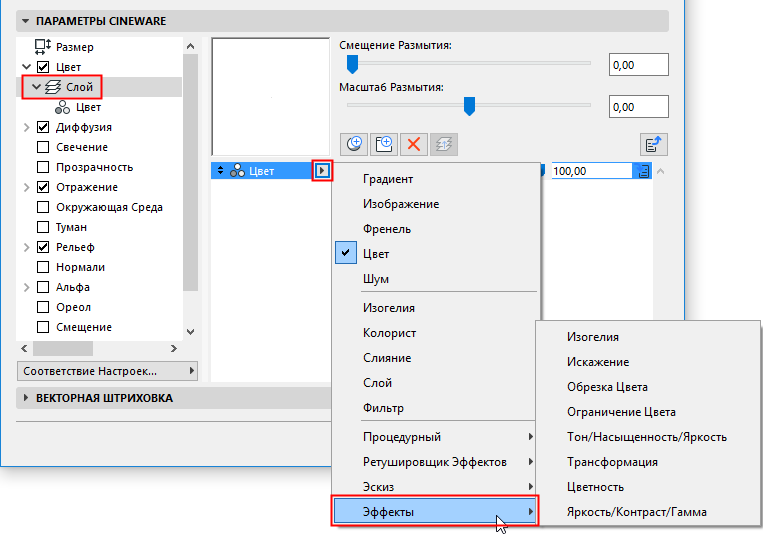Click the edit settings icon with arrow

pos(654,144)
